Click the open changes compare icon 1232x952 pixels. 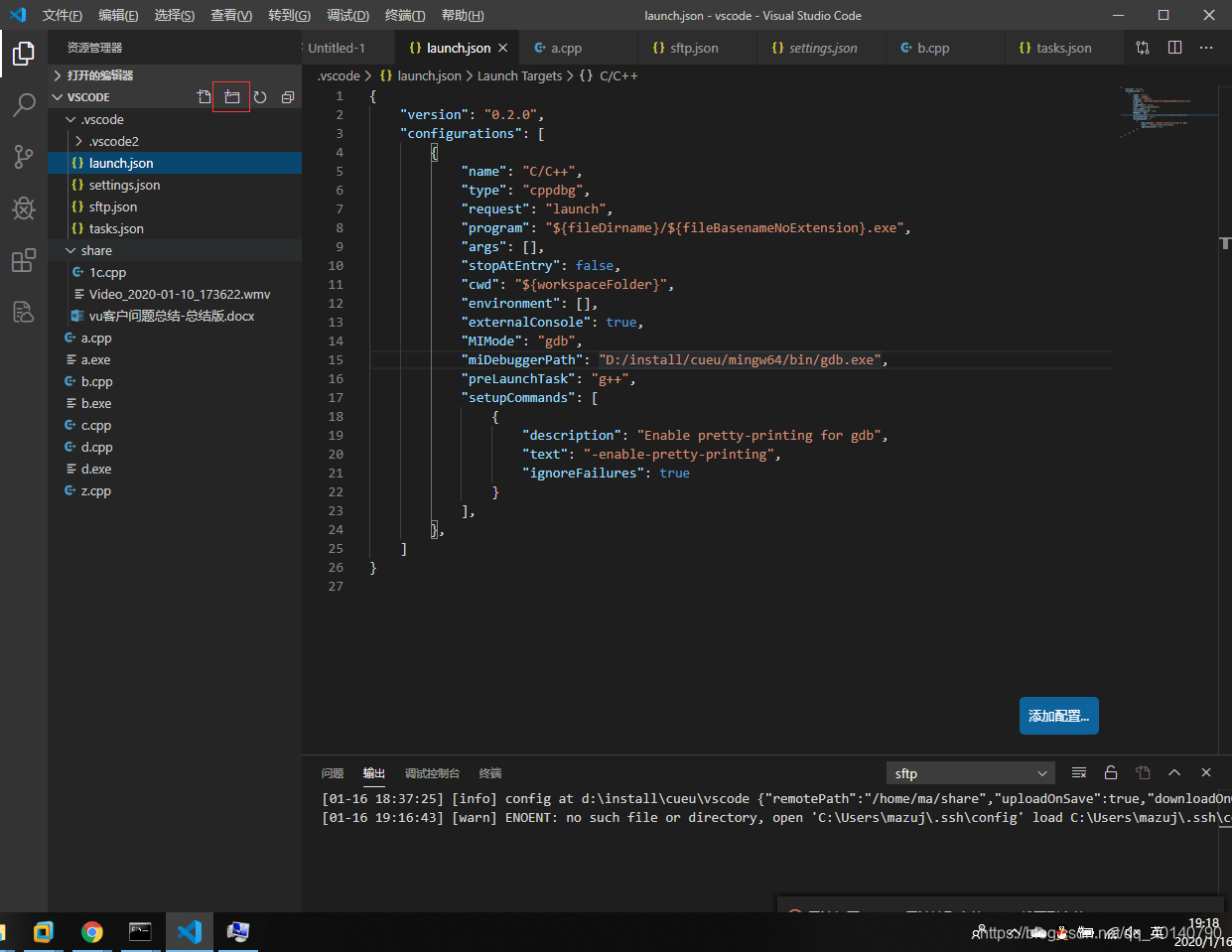[x=1143, y=48]
